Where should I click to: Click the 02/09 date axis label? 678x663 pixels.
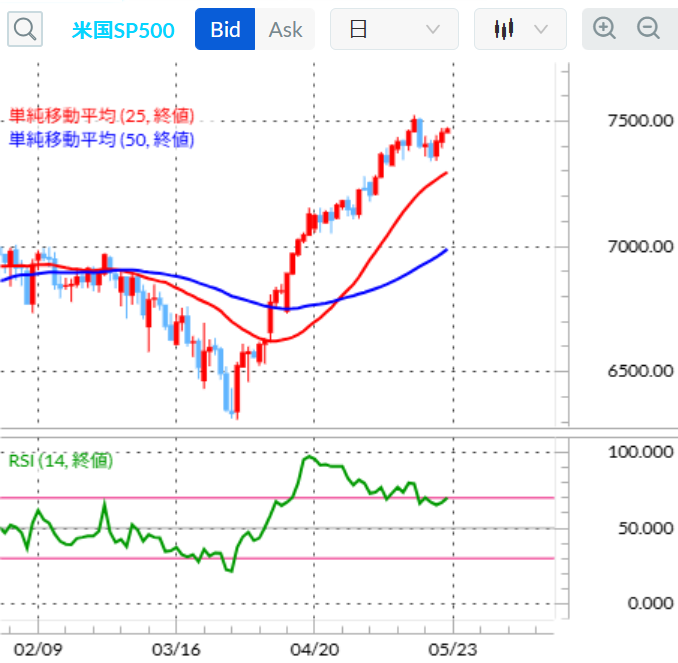pyautogui.click(x=38, y=649)
